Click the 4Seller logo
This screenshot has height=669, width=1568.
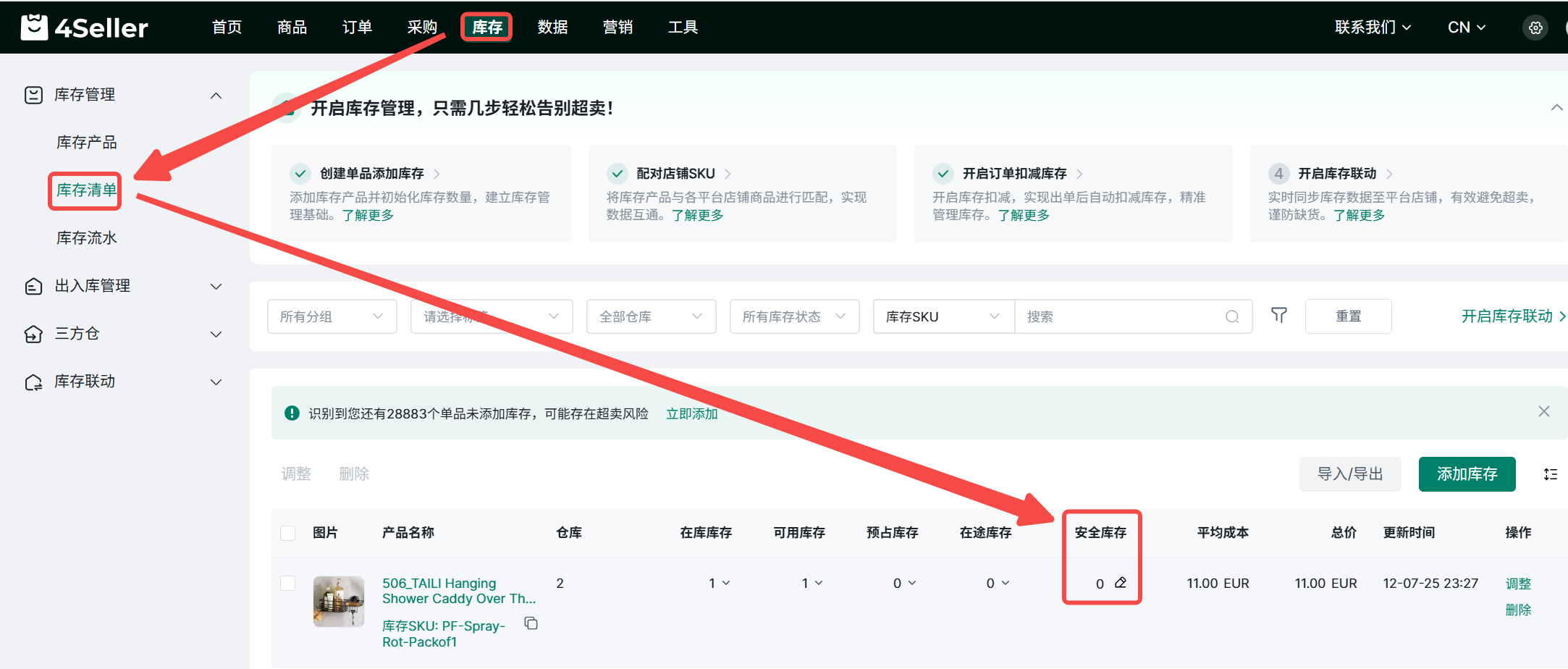84,28
